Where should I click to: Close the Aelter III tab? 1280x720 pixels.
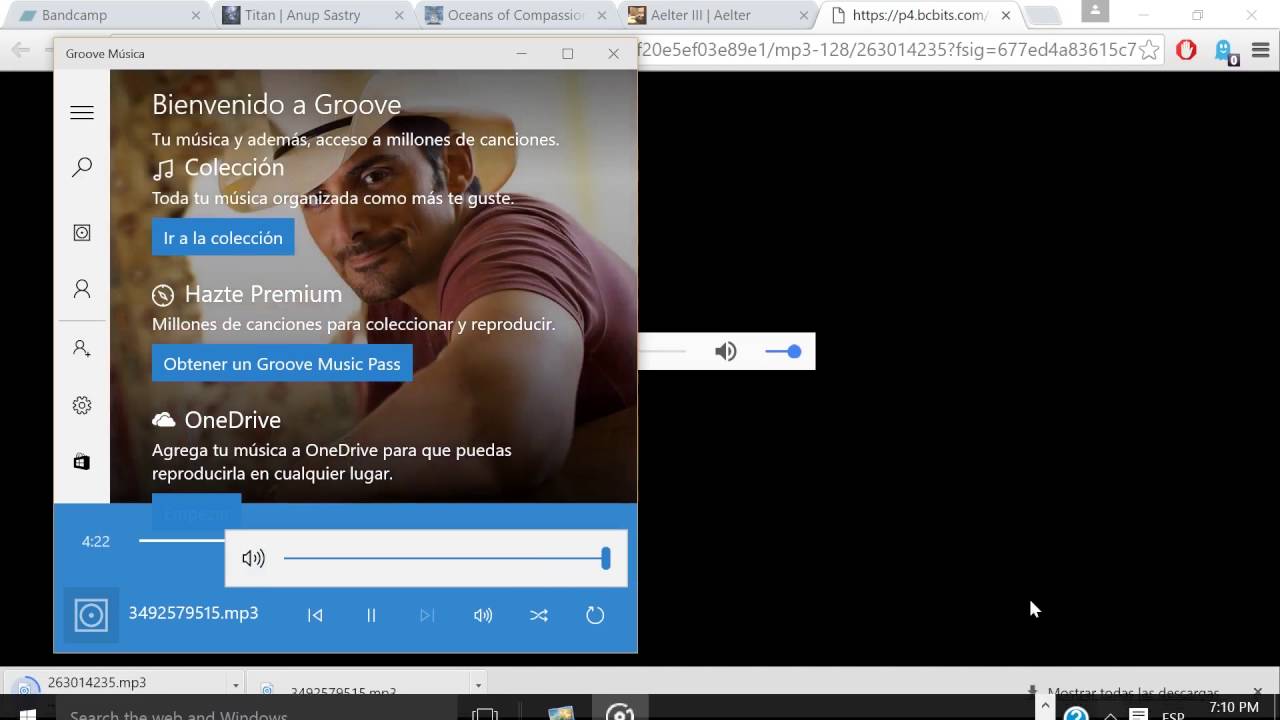tap(804, 15)
